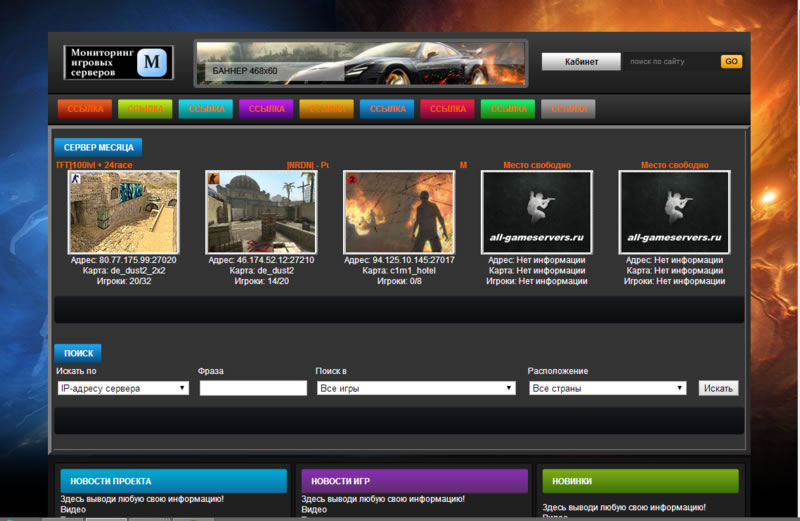Open the Кабинет button
This screenshot has width=800, height=521.
[x=581, y=62]
